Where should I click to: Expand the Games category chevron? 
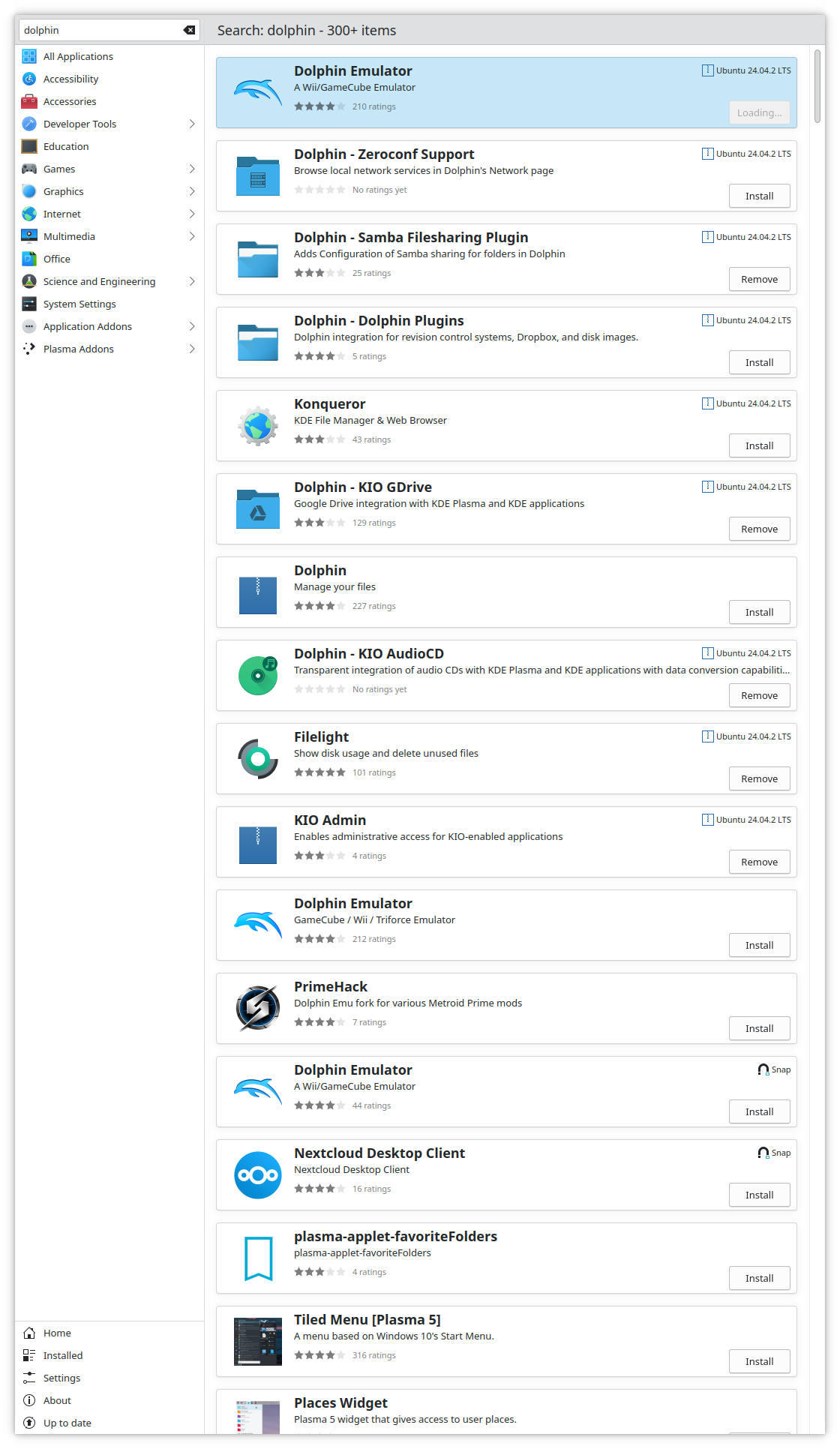[192, 169]
